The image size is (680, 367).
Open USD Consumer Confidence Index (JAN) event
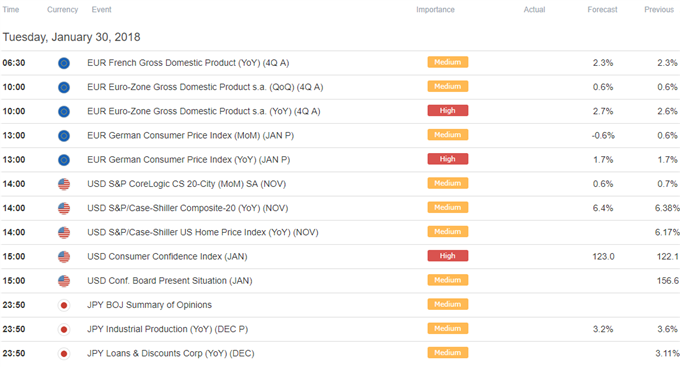click(x=167, y=256)
